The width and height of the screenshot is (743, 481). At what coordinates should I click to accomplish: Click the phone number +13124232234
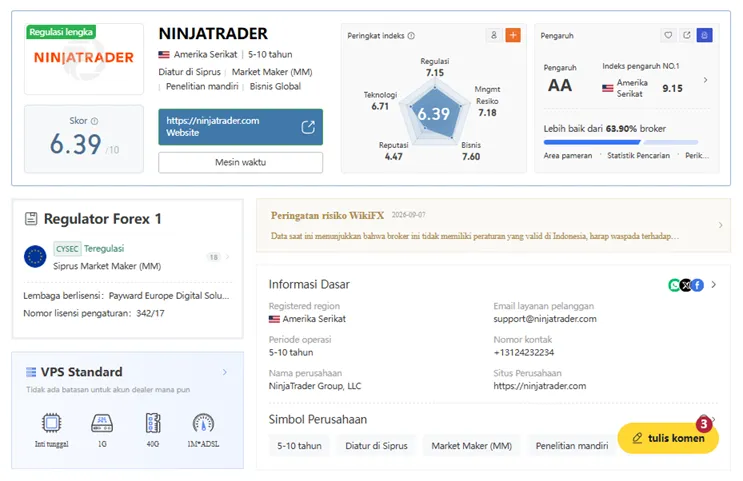coord(524,353)
